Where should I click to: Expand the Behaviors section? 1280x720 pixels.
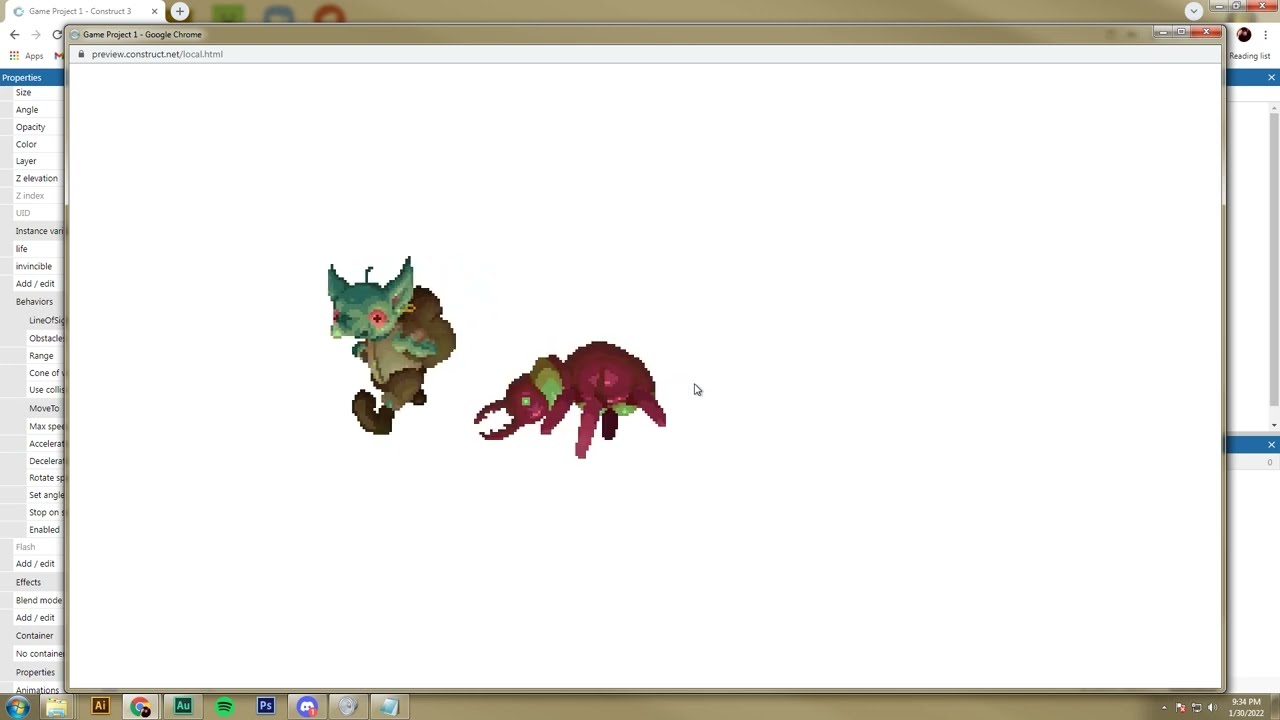click(x=34, y=301)
